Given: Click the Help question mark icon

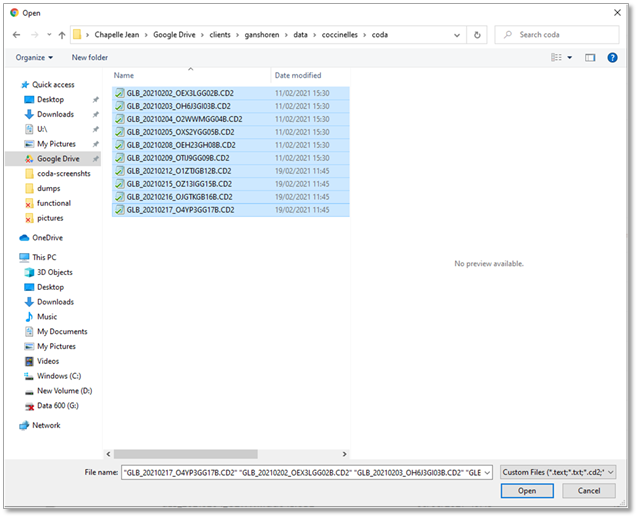Looking at the screenshot, I should click(x=614, y=58).
